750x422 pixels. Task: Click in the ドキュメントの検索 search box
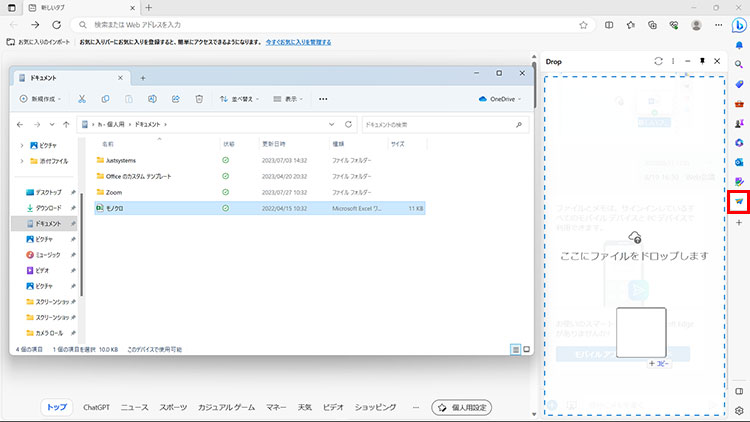(440, 124)
